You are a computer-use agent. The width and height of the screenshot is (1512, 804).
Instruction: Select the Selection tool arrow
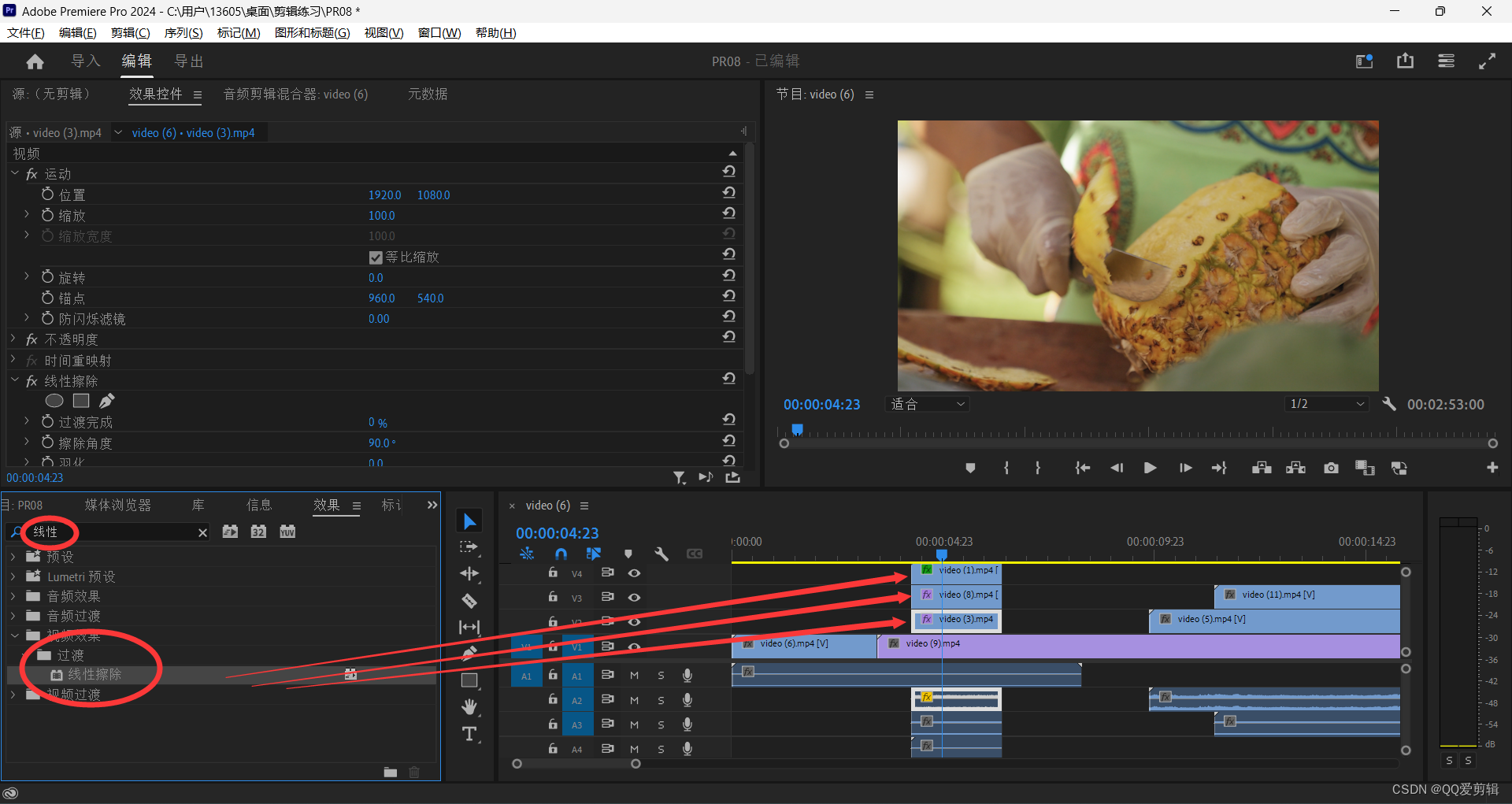pyautogui.click(x=469, y=521)
